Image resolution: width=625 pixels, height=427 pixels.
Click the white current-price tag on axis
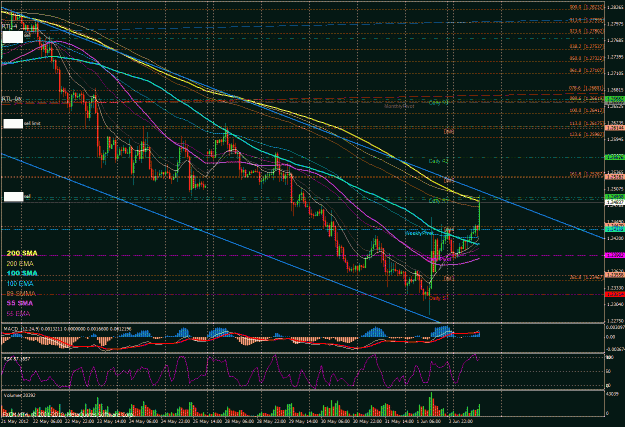615,203
